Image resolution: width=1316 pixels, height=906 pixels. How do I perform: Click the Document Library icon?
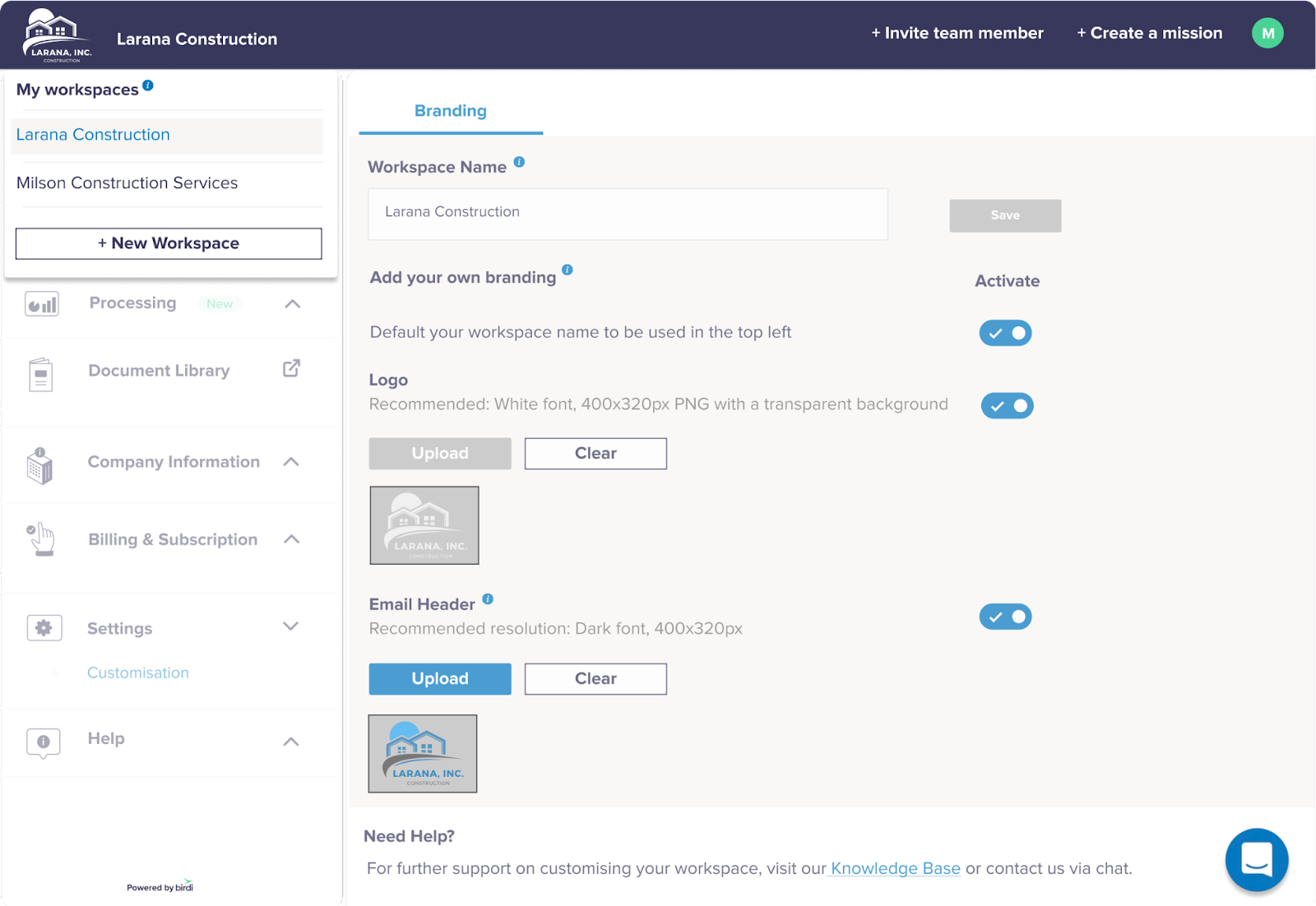[40, 374]
